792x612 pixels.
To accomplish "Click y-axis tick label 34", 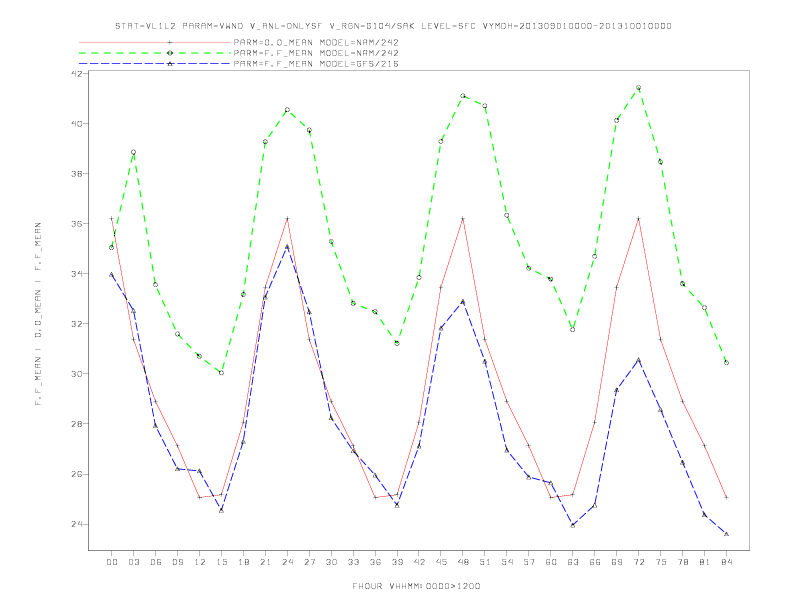I will (x=77, y=274).
